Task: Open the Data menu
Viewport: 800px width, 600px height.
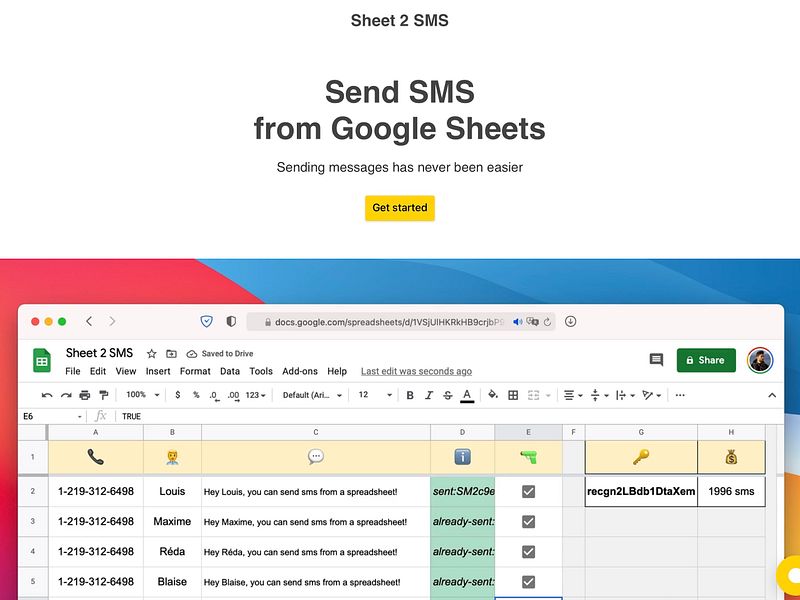Action: coord(230,371)
